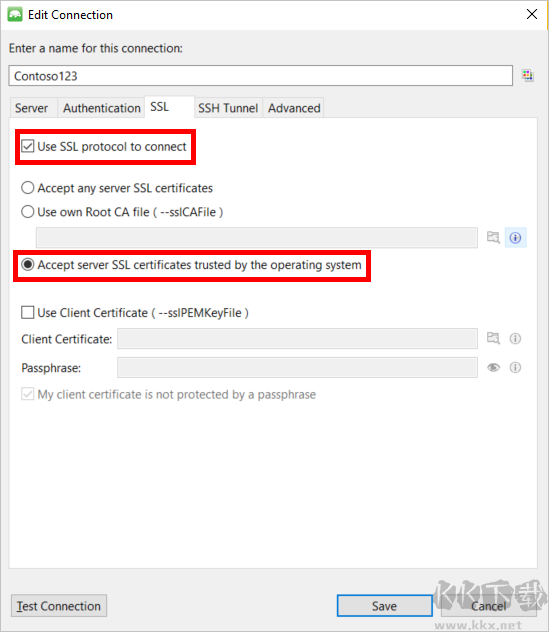Click the Test Connection button
The width and height of the screenshot is (549, 632).
pos(59,606)
